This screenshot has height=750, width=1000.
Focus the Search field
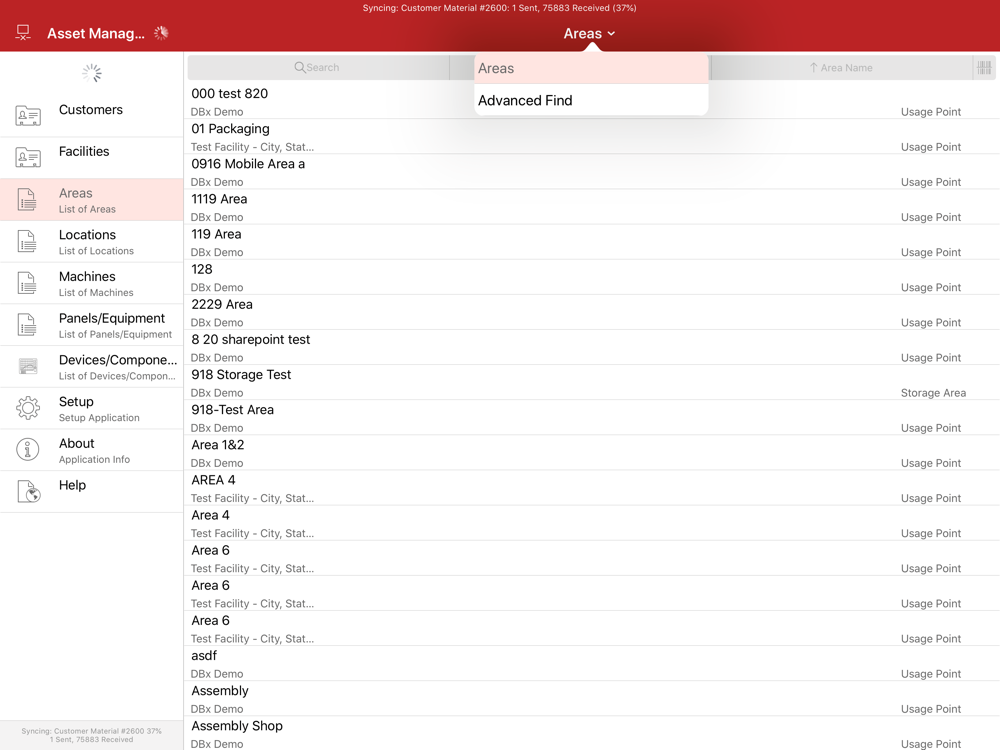pos(318,67)
